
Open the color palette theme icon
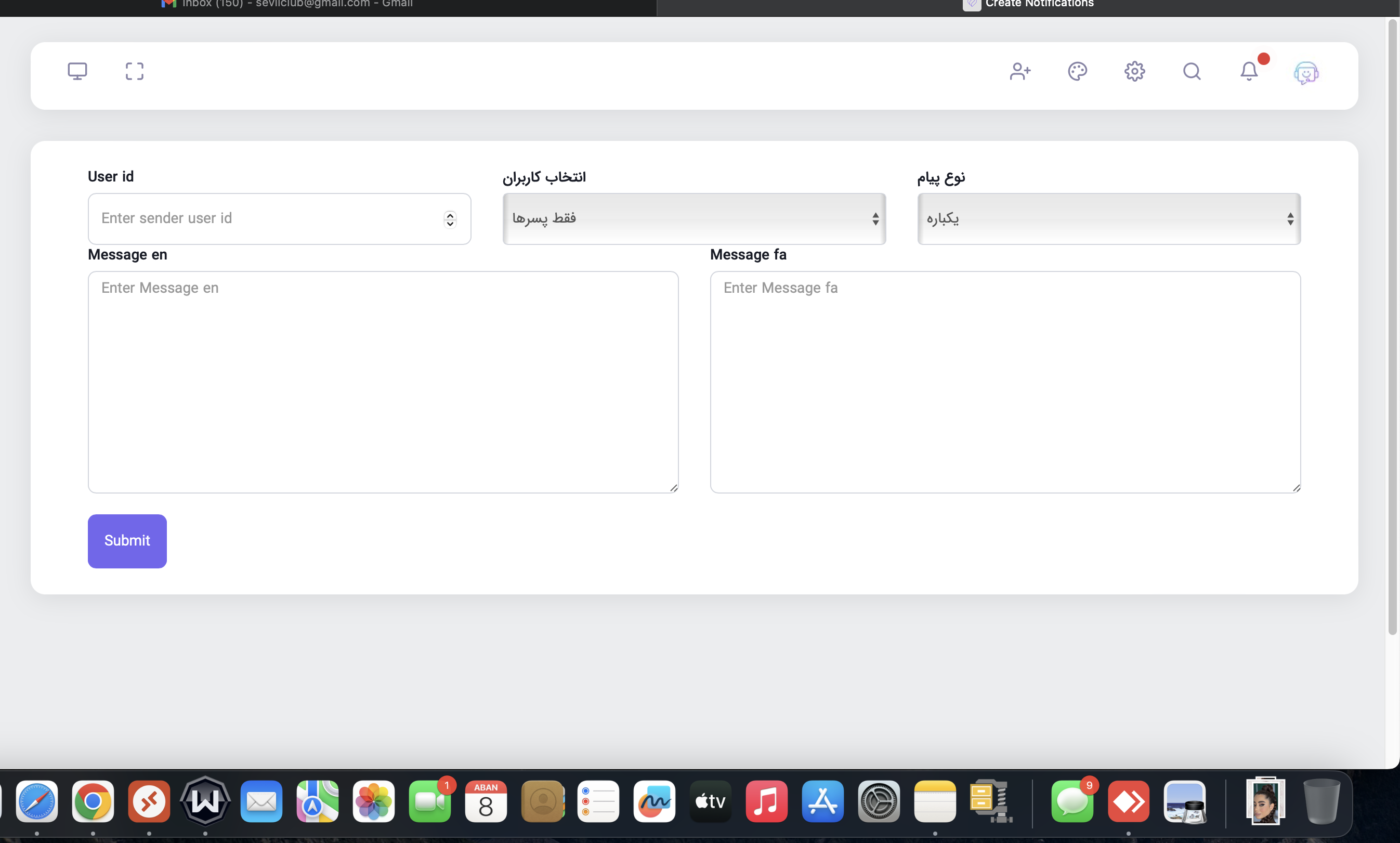(1077, 71)
